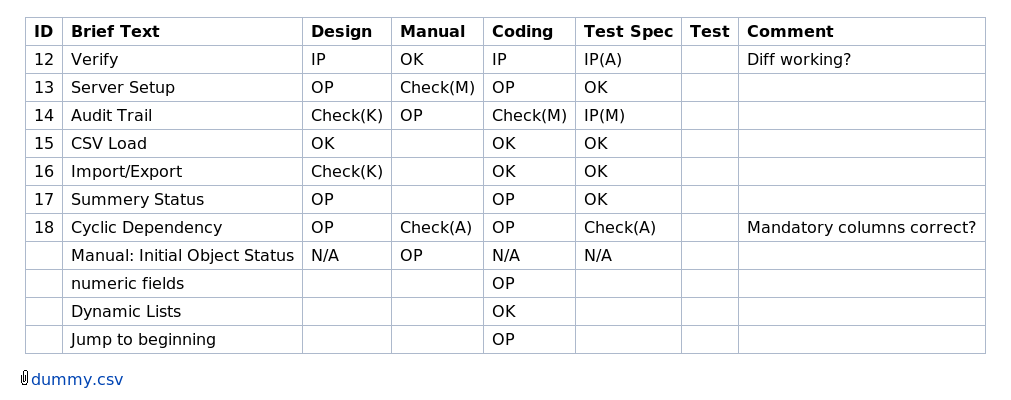This screenshot has width=1011, height=400.
Task: Click the Jump to beginning cell
Action: 182,339
